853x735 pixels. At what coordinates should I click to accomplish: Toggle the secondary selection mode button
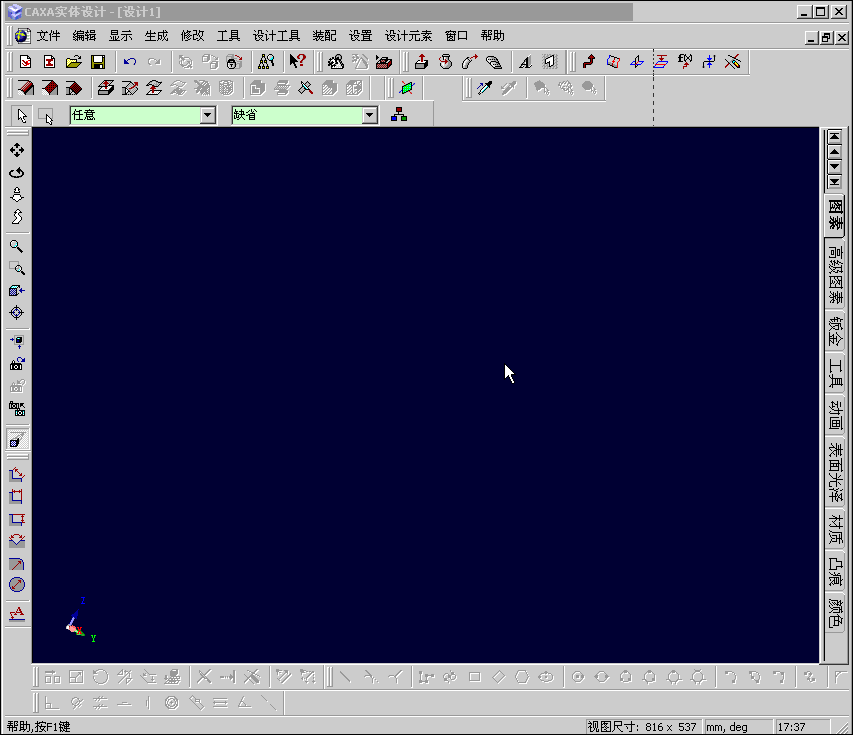46,115
